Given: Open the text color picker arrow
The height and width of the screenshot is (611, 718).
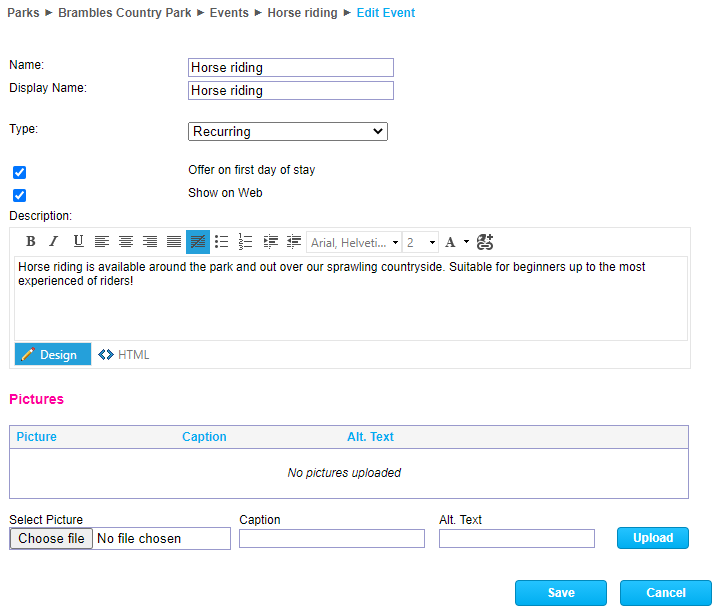Looking at the screenshot, I should point(467,242).
